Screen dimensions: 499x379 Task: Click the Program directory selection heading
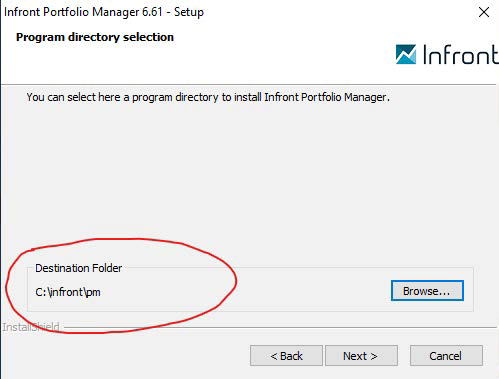tap(95, 37)
